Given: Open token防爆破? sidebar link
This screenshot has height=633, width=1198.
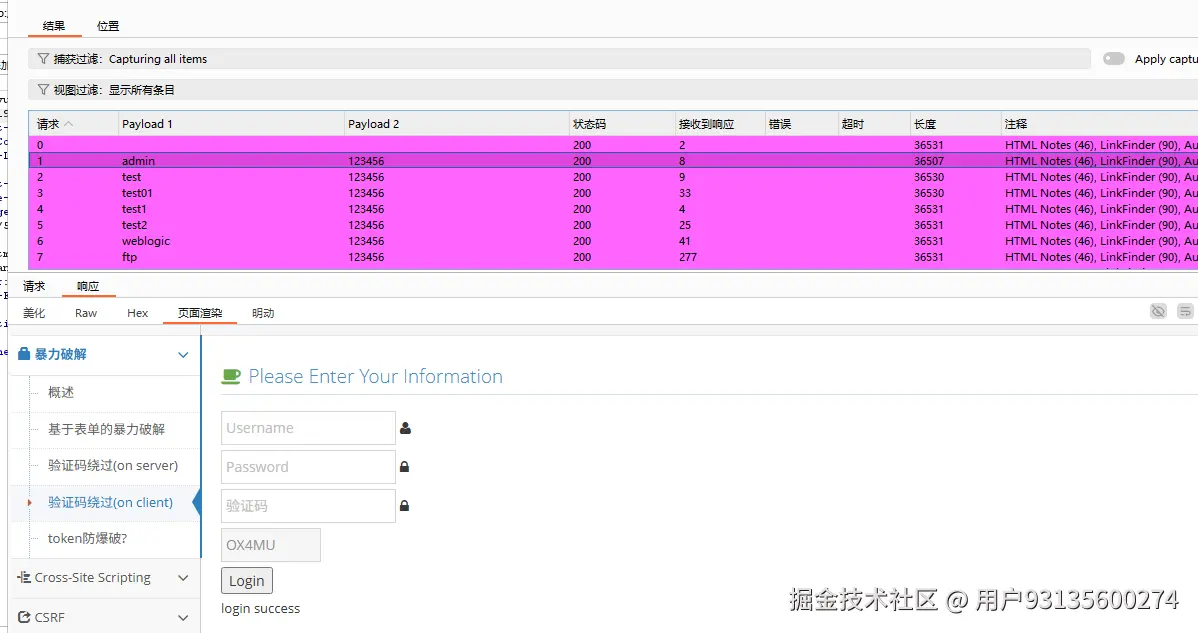Looking at the screenshot, I should tap(88, 538).
